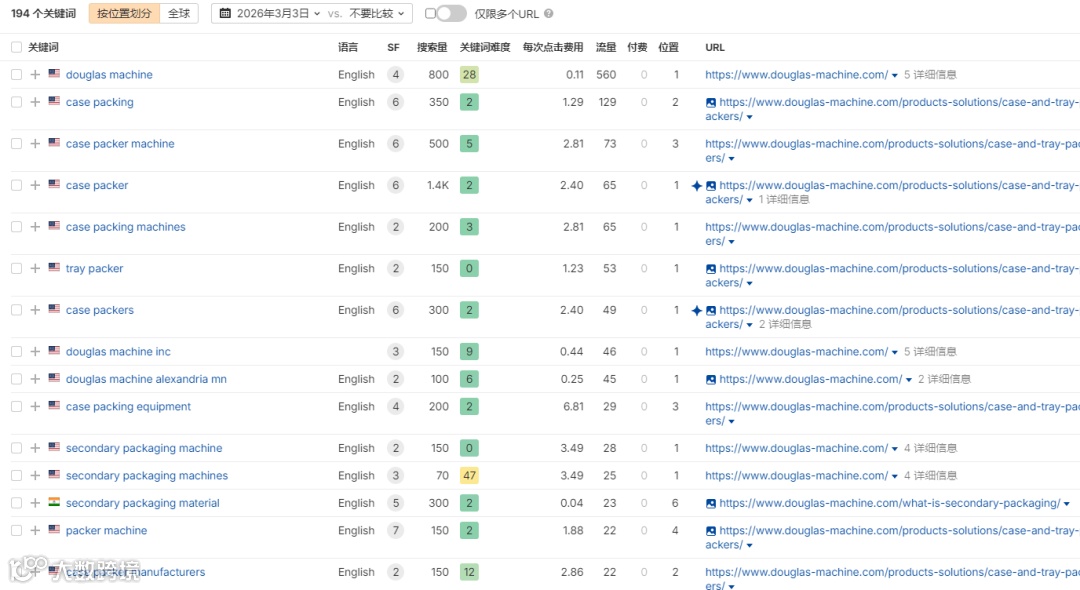
Task: Click image icon in case packer URL
Action: click(711, 186)
